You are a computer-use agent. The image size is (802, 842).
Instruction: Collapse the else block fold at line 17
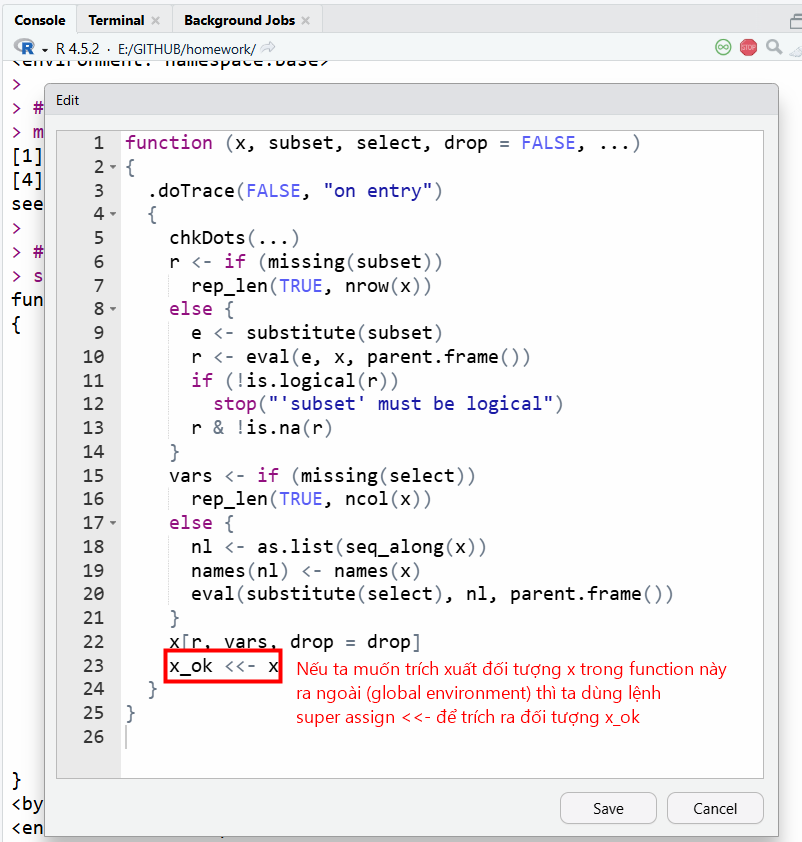113,523
